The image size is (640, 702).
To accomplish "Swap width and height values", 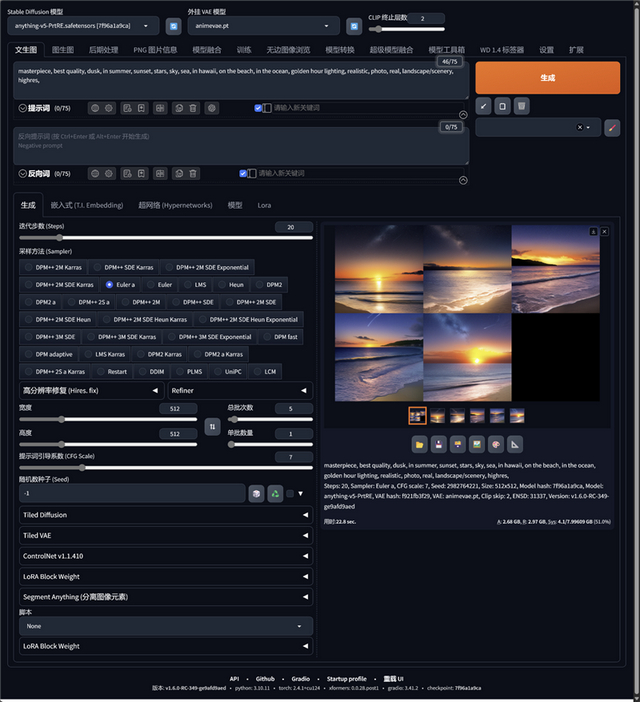I will [212, 426].
